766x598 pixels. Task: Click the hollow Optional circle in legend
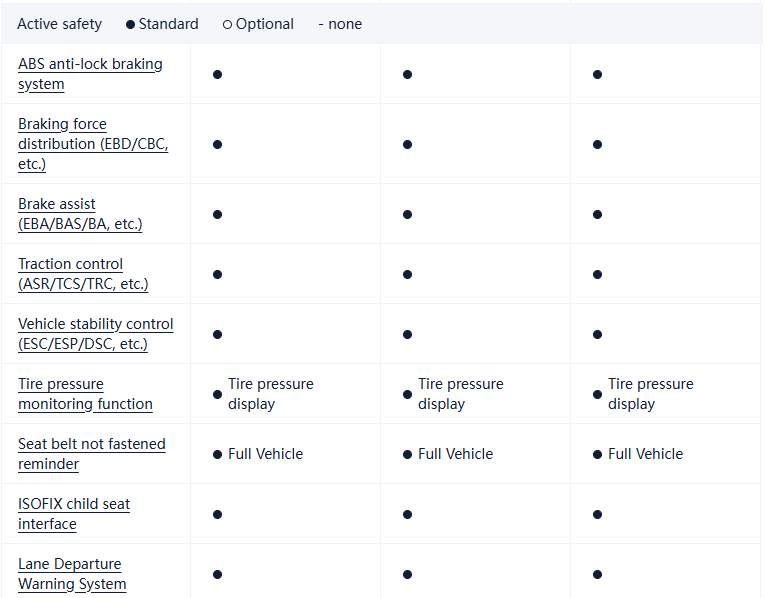point(227,24)
